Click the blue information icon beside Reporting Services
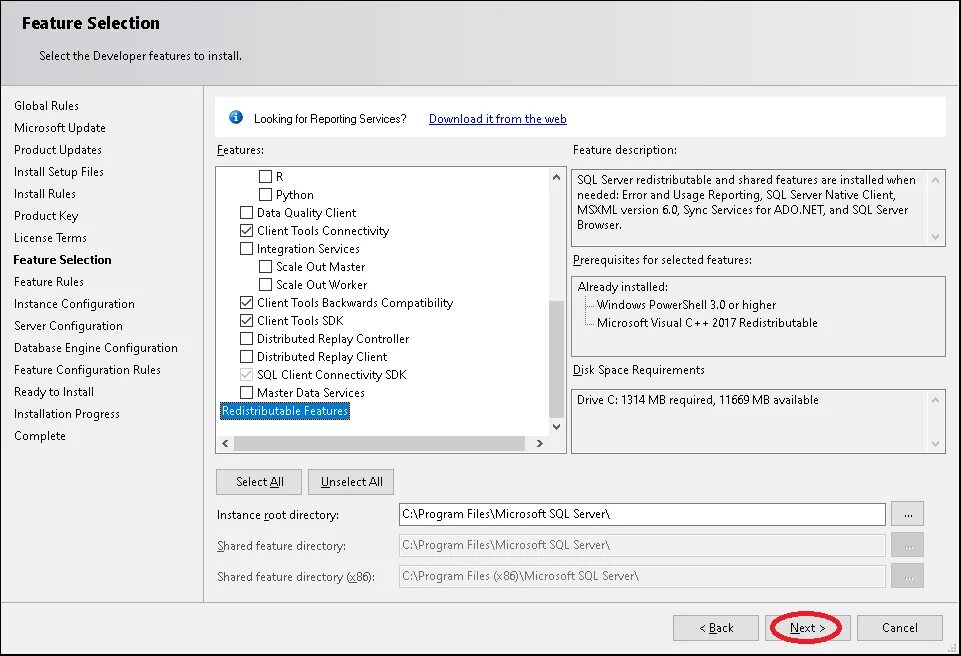Screen dimensions: 961x656 click(236, 117)
